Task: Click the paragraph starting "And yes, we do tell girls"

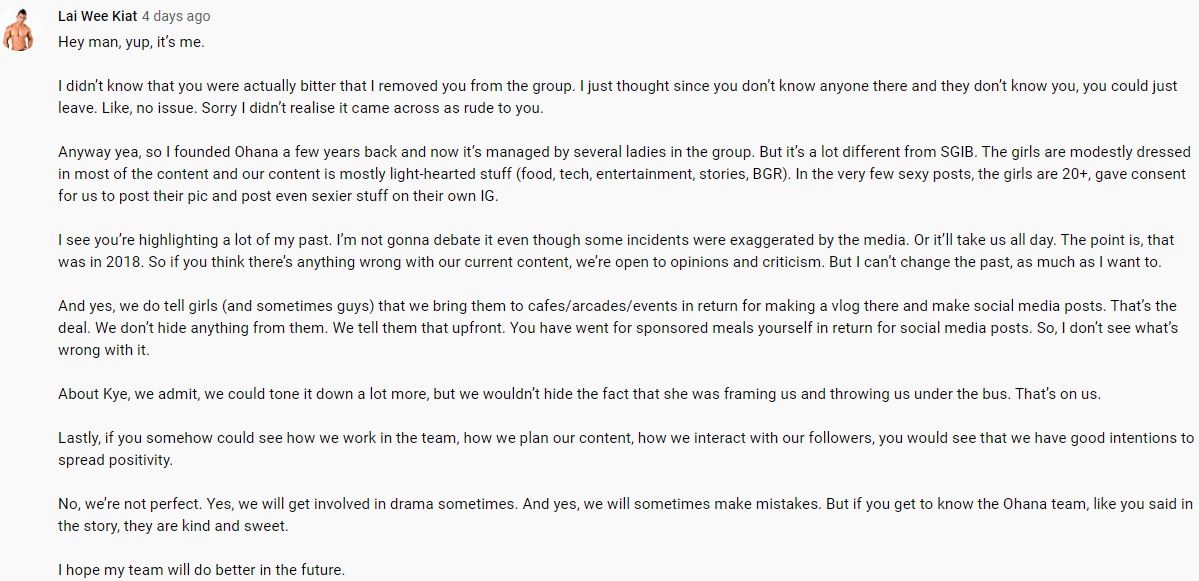Action: (600, 329)
